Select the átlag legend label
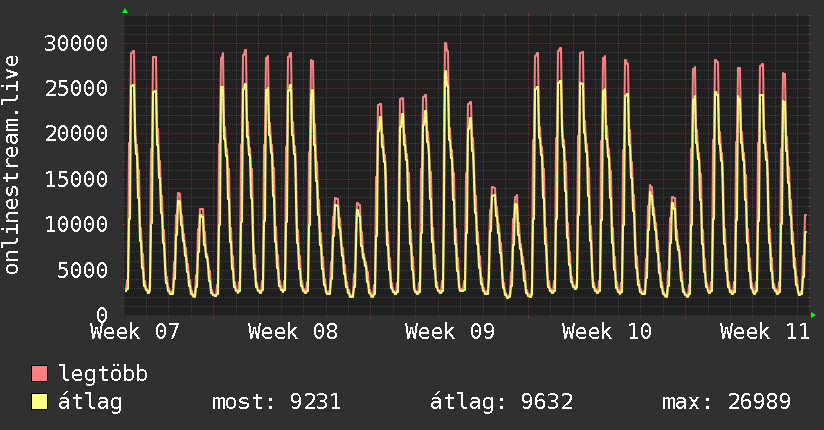Screen dimensions: 824x430 tap(90, 402)
